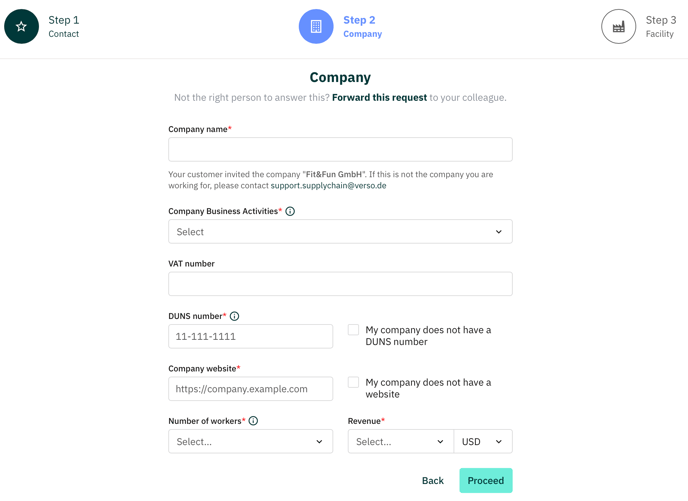Open the 'Forward this request' link
Viewport: 688px width, 501px height.
coord(379,97)
